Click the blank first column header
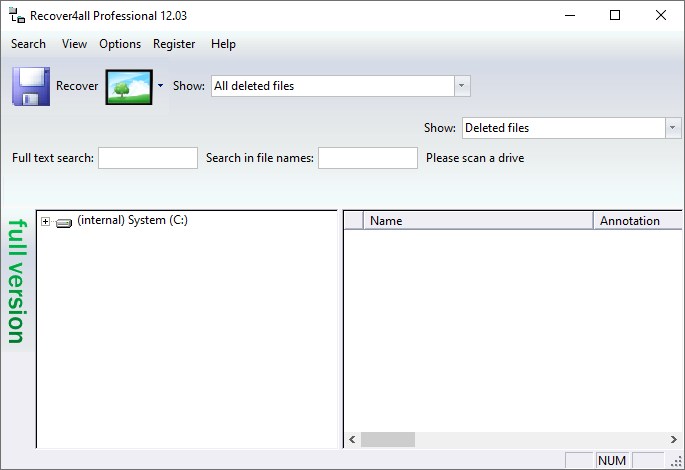 click(x=354, y=221)
